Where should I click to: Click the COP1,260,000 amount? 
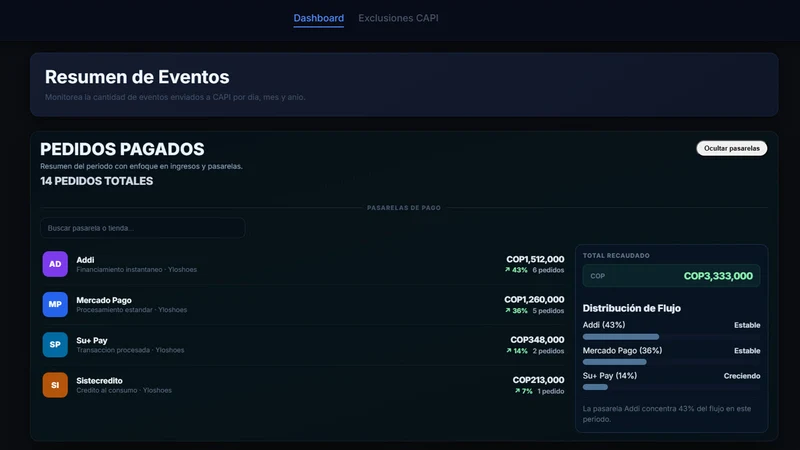coord(534,299)
